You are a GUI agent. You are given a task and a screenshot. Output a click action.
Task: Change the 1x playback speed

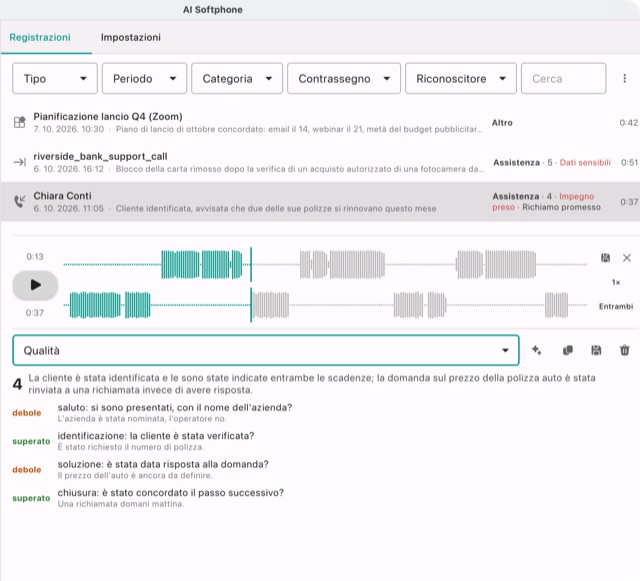point(616,282)
